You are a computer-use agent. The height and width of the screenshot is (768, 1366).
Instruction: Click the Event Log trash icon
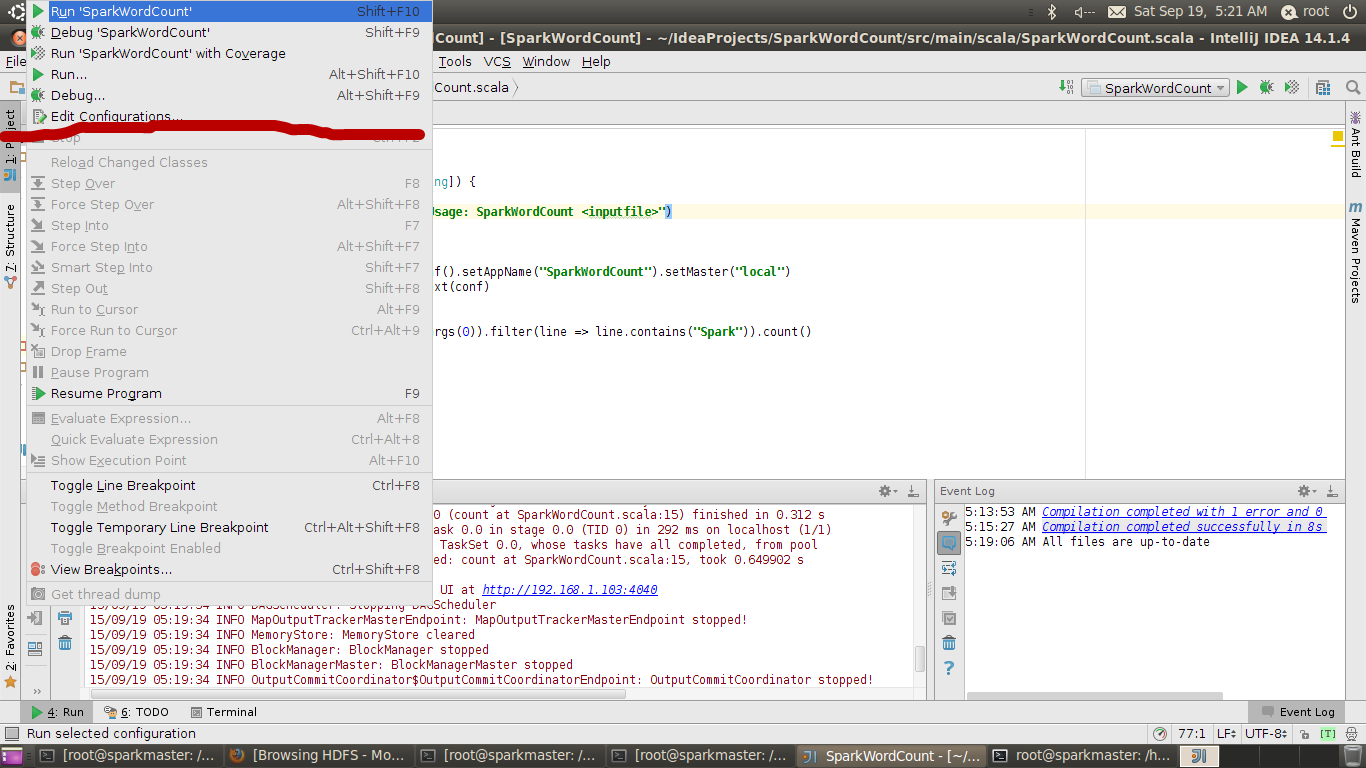[x=949, y=643]
